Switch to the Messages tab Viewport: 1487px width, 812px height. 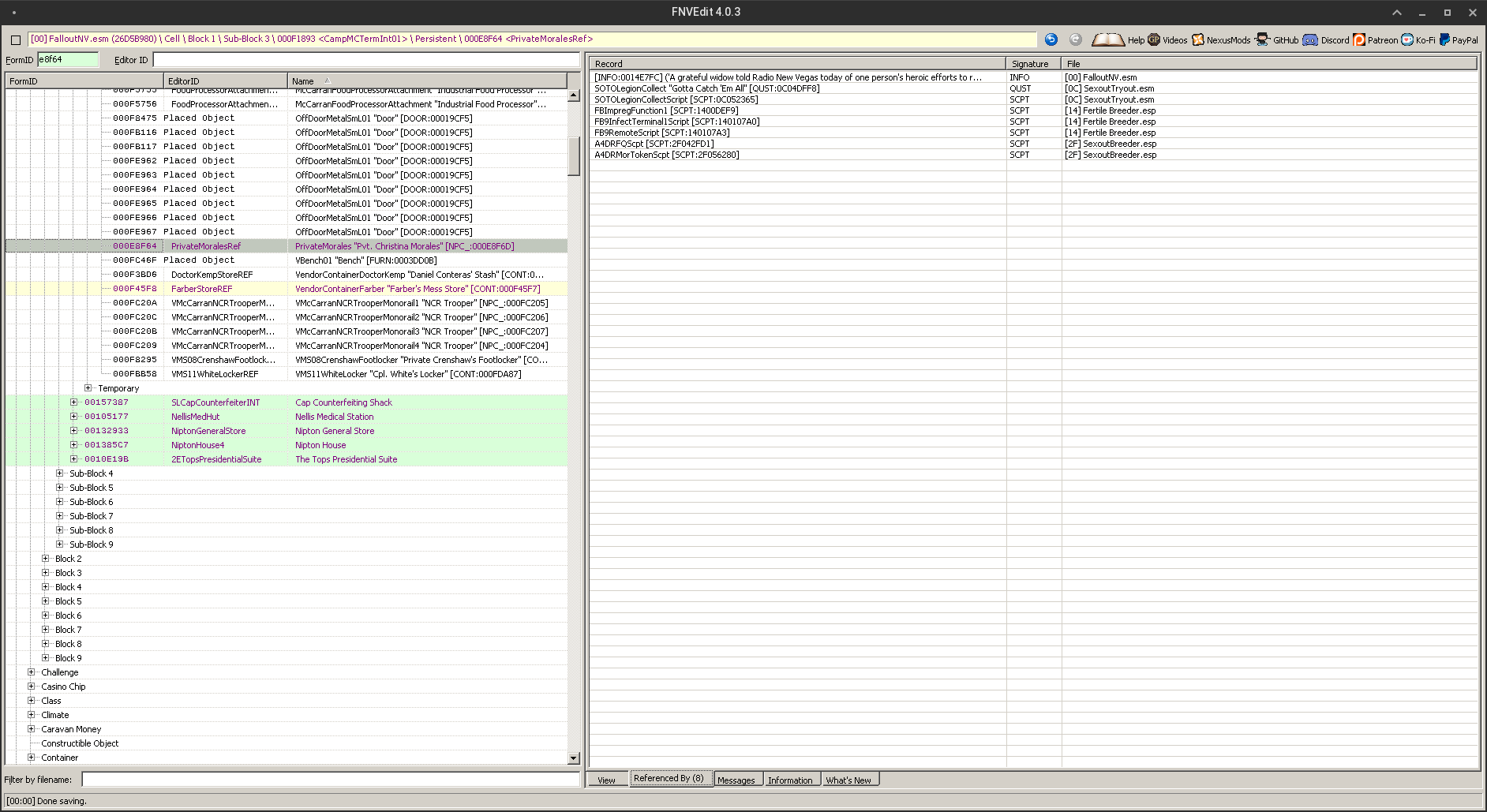click(x=736, y=780)
